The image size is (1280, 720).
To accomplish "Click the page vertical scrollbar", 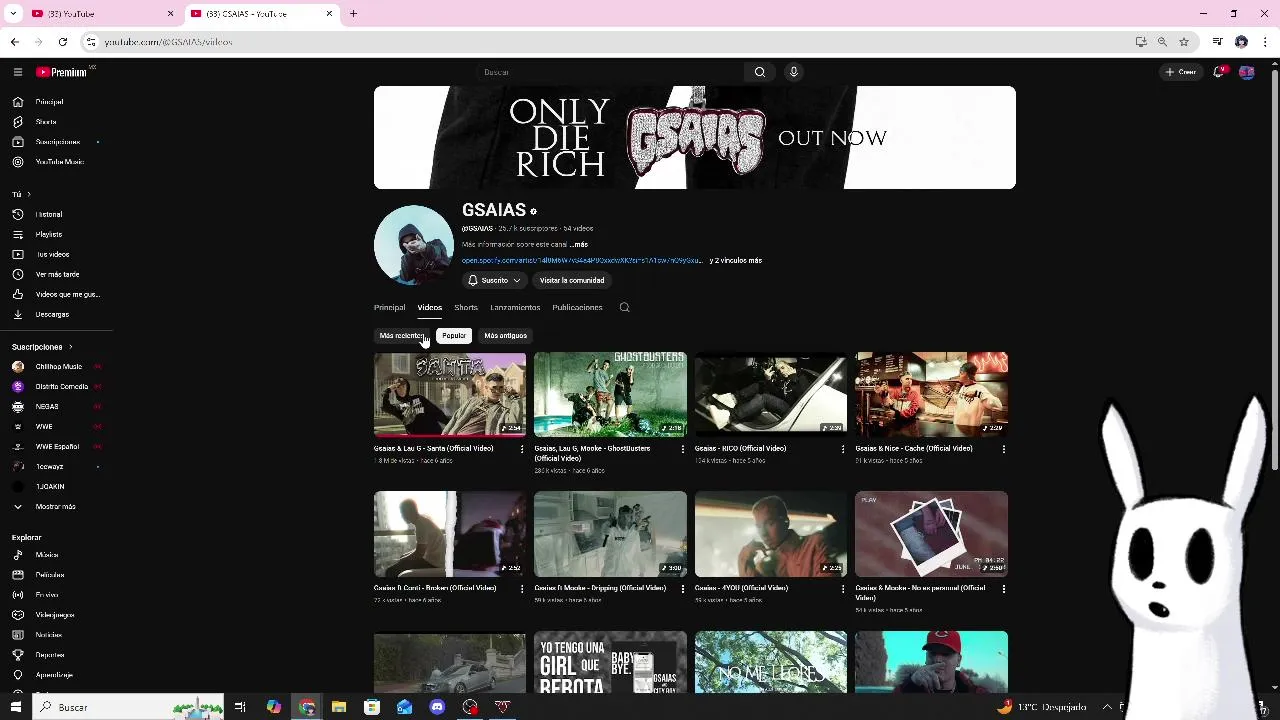I will tap(1273, 270).
